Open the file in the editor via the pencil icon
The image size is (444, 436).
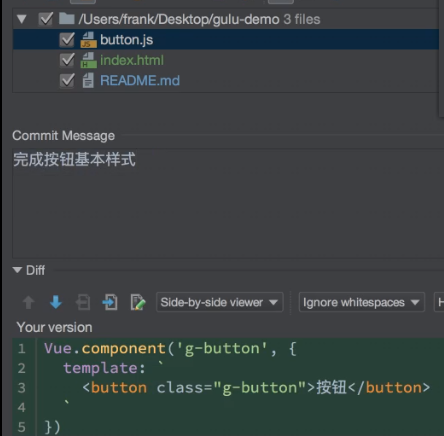(138, 302)
